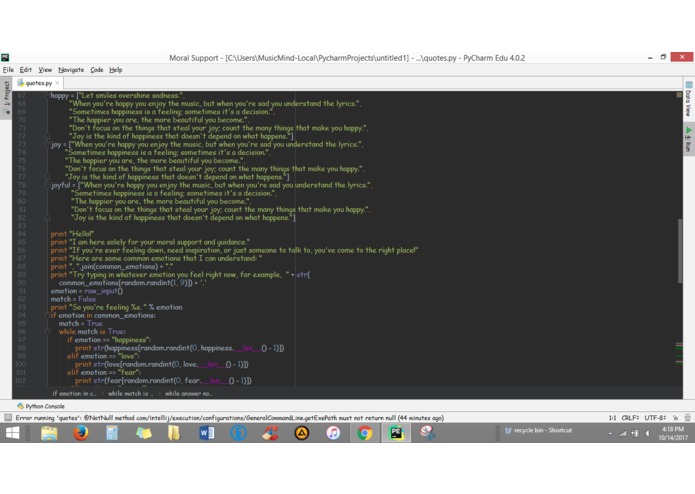This screenshot has height=494, width=695.
Task: Open the CCleaner taskbar icon
Action: click(x=270, y=433)
